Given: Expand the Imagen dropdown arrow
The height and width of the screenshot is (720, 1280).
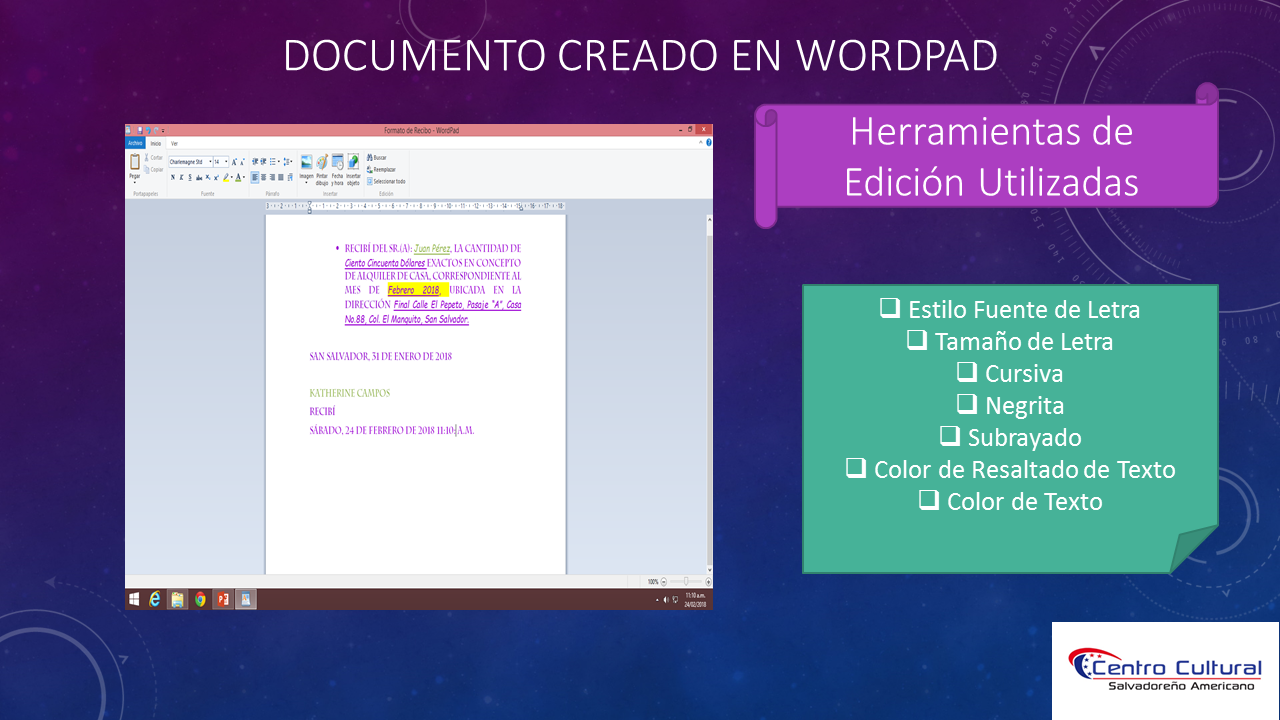Looking at the screenshot, I should (306, 183).
